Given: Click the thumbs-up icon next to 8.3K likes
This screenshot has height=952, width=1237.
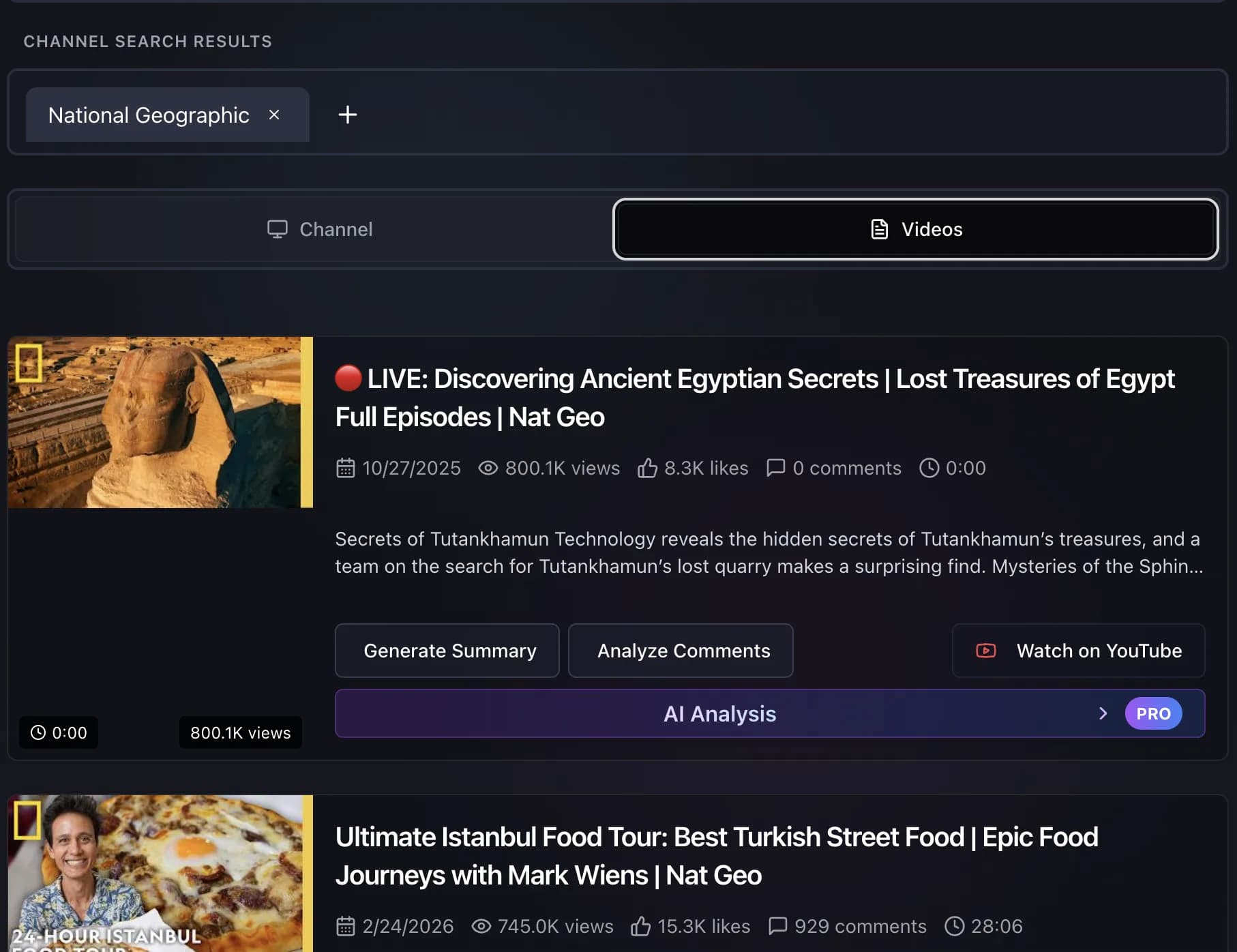Looking at the screenshot, I should (x=647, y=468).
